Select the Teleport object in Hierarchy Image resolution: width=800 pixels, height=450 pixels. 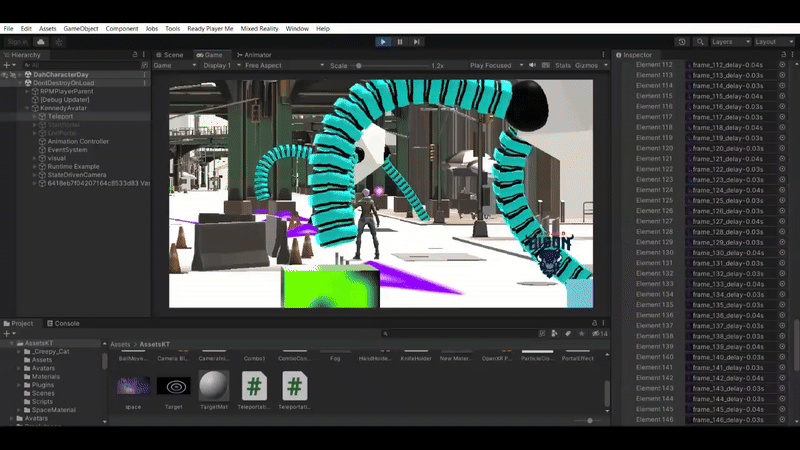[x=60, y=116]
